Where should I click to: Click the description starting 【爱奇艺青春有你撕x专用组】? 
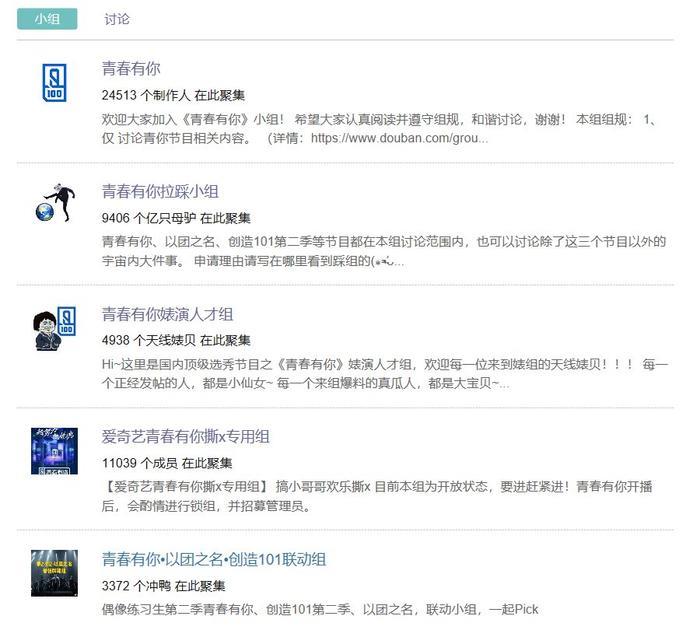[377, 496]
